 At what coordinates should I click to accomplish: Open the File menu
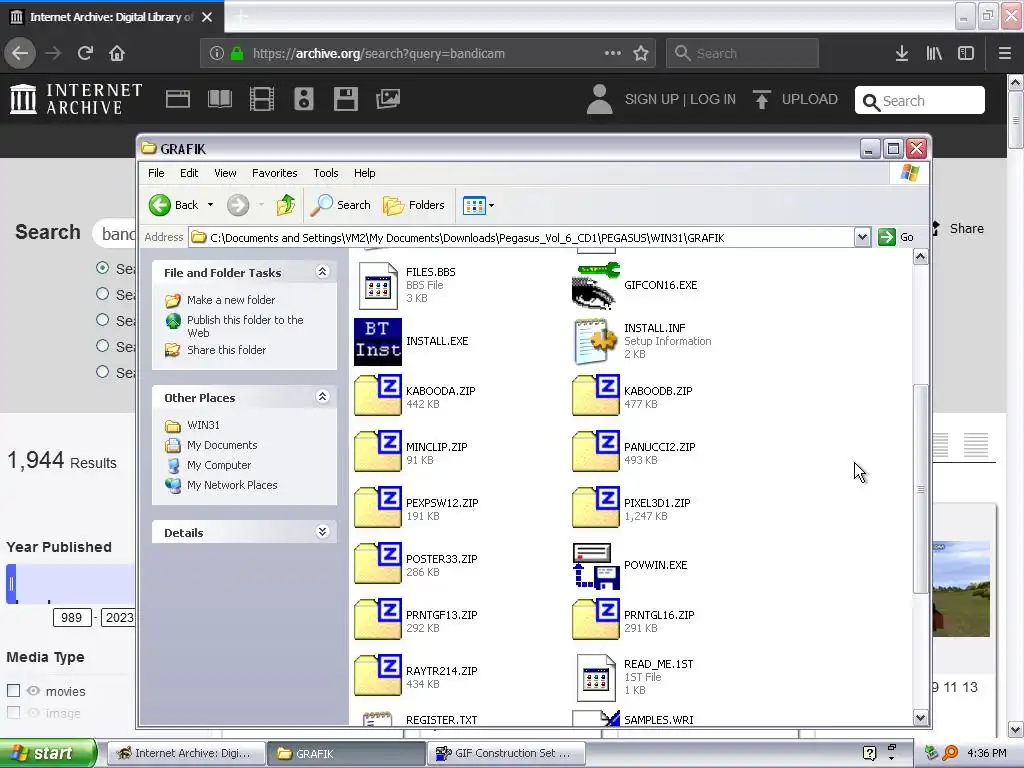156,173
